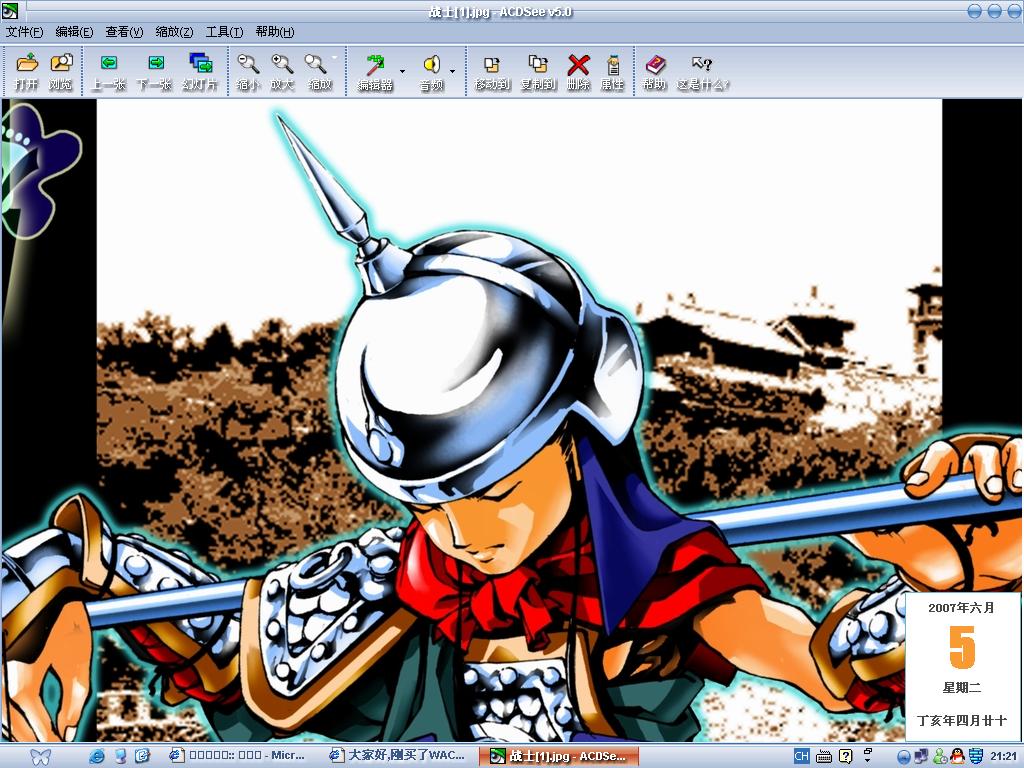The width and height of the screenshot is (1024, 768).
Task: Open the 工具(T) menu
Action: tap(224, 31)
